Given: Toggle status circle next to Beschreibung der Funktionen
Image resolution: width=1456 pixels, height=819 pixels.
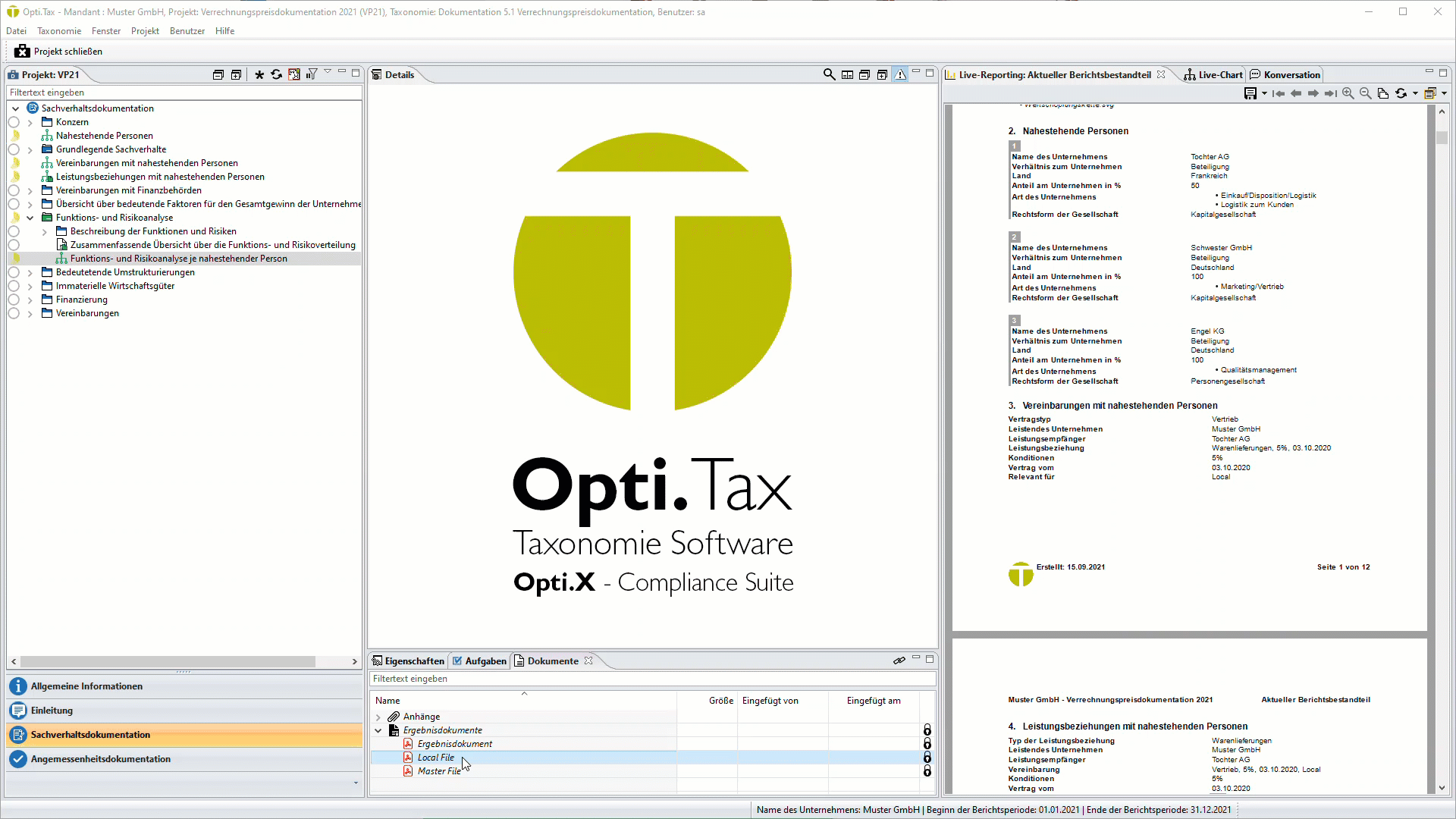Looking at the screenshot, I should pos(14,231).
